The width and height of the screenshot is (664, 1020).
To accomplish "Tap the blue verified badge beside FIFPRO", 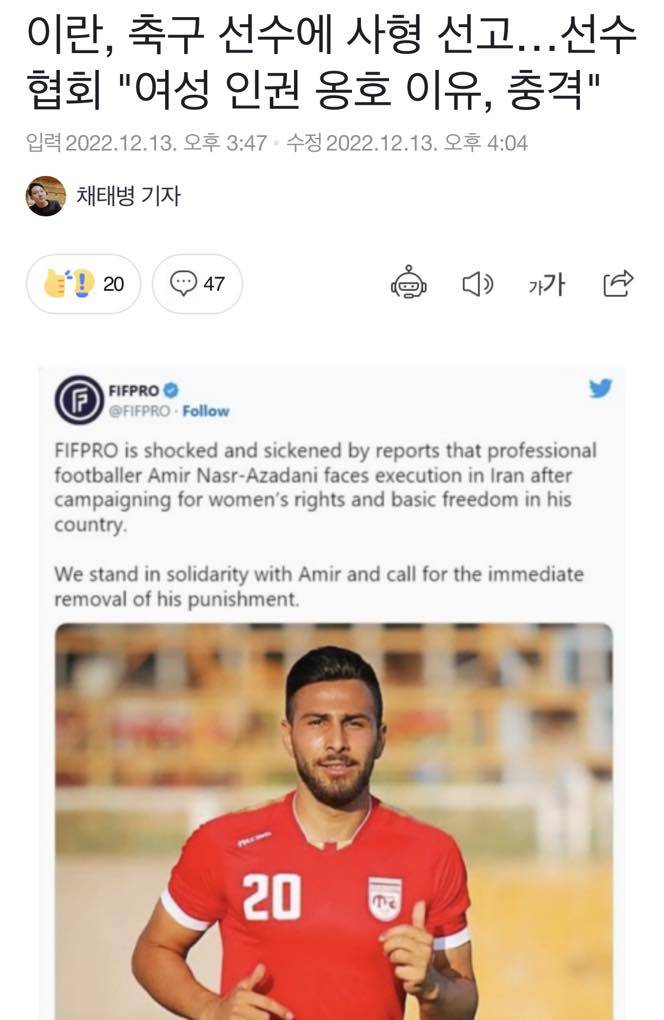I will [171, 390].
